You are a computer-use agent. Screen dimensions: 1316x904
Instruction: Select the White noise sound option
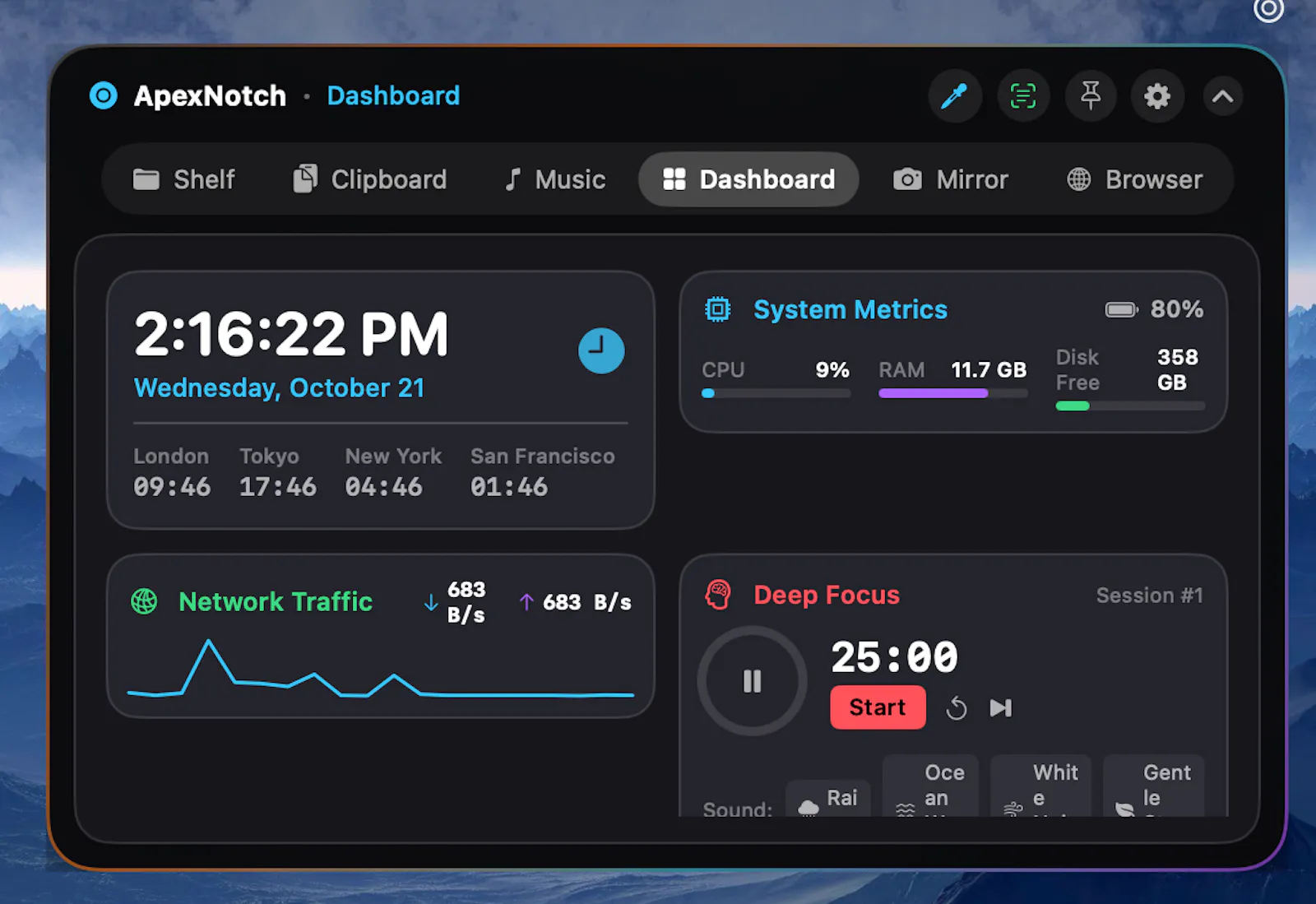click(x=1041, y=786)
